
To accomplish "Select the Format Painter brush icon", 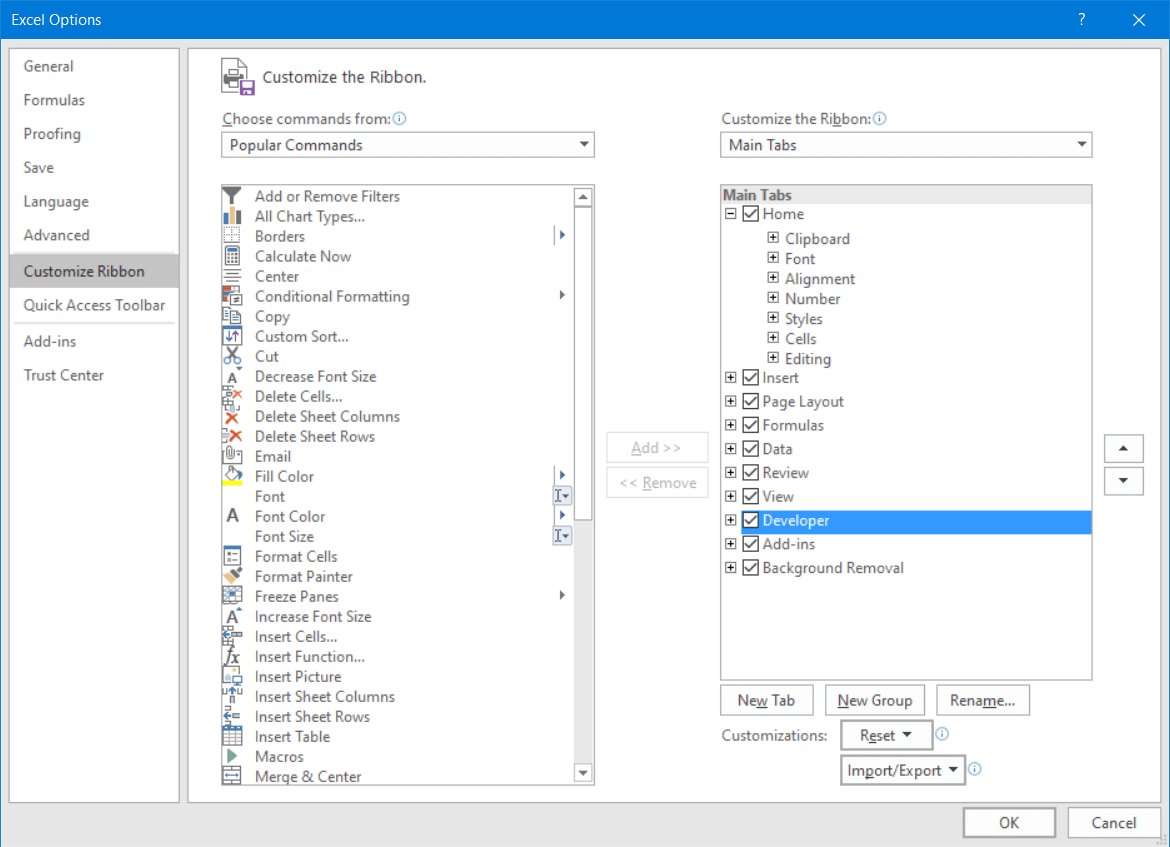I will (232, 576).
